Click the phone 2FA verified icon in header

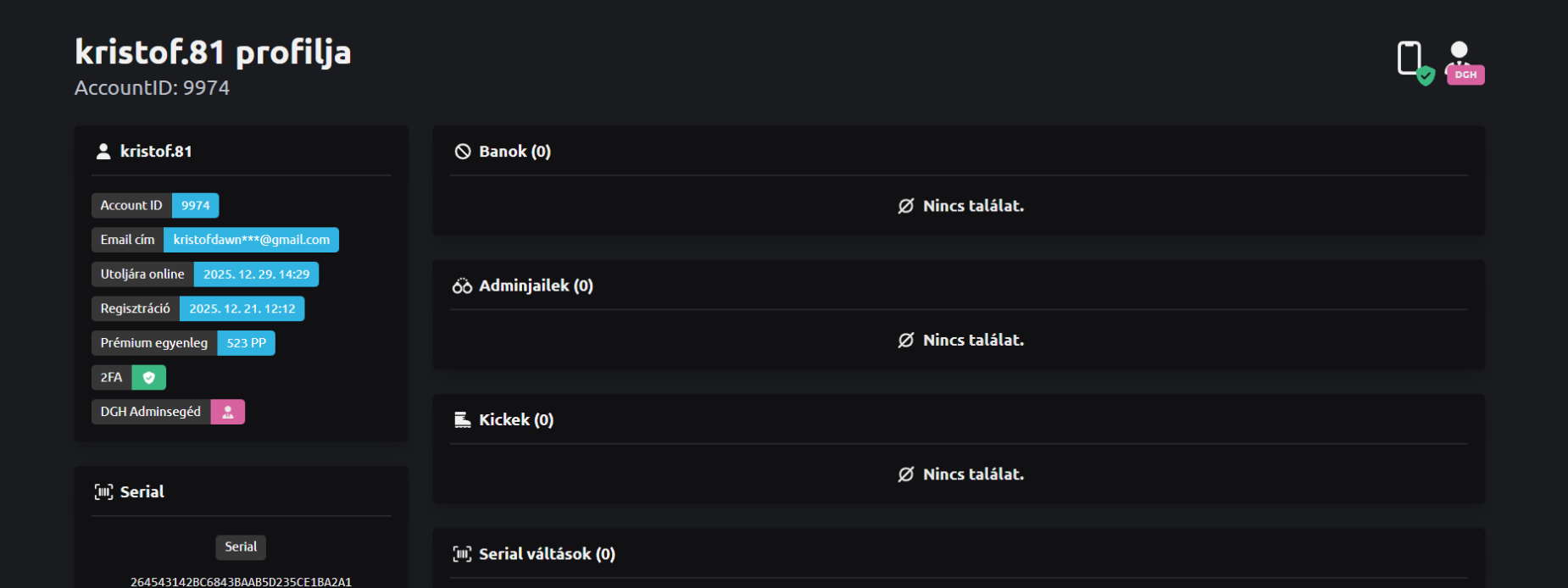(1414, 62)
